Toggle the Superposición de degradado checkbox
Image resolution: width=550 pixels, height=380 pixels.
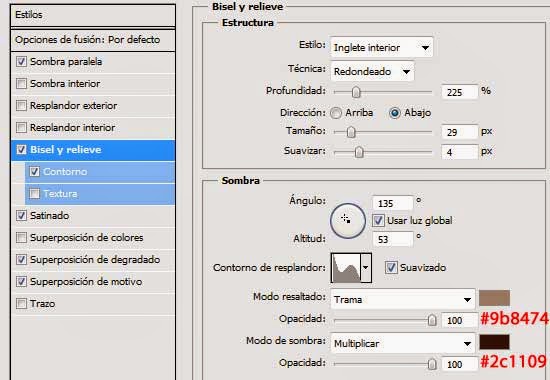(x=21, y=260)
